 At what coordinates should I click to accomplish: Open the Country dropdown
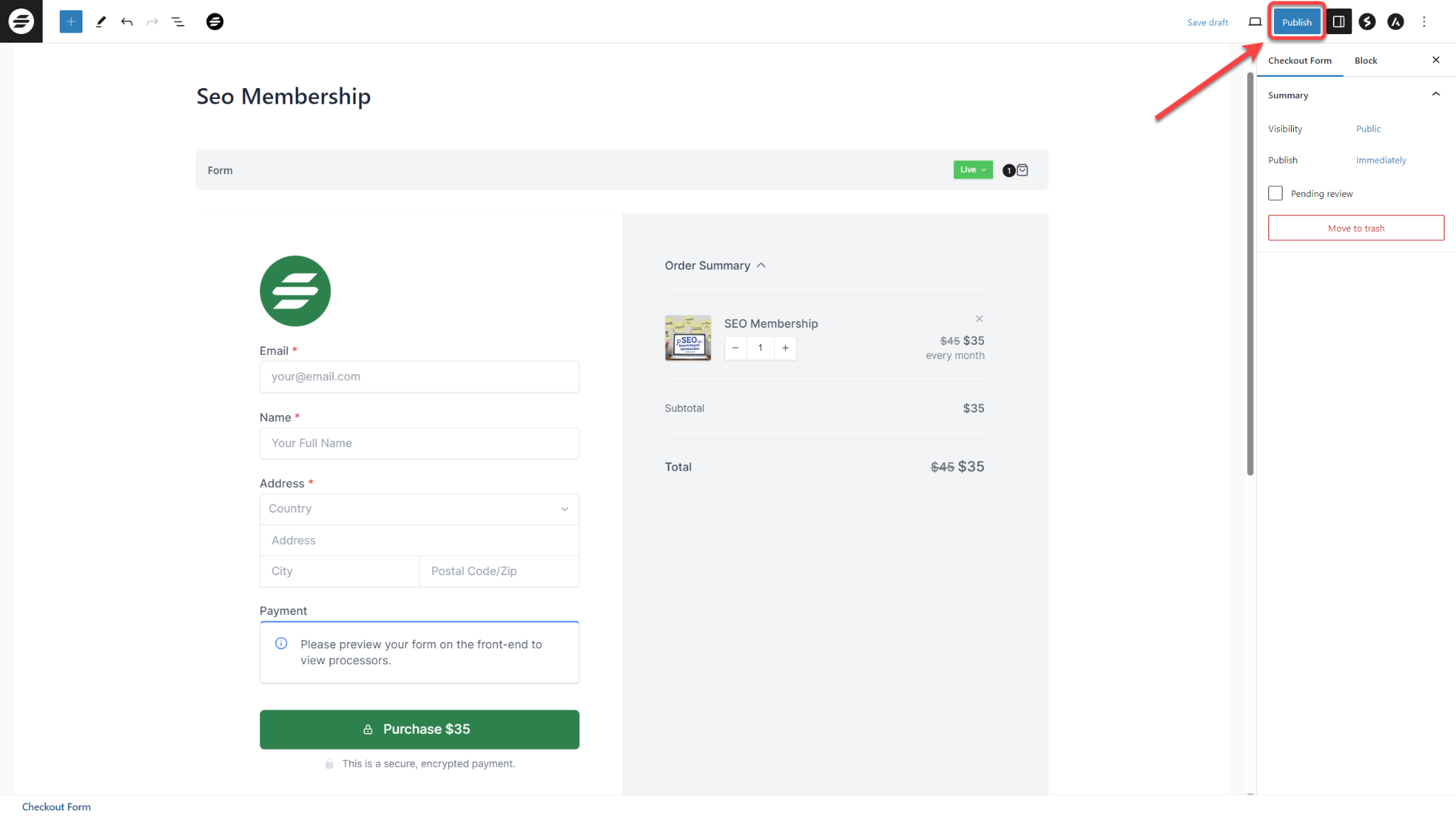[x=419, y=508]
